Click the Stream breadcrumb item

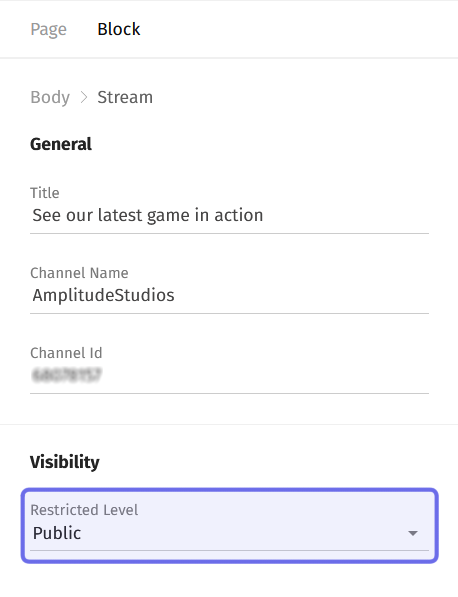click(x=125, y=97)
